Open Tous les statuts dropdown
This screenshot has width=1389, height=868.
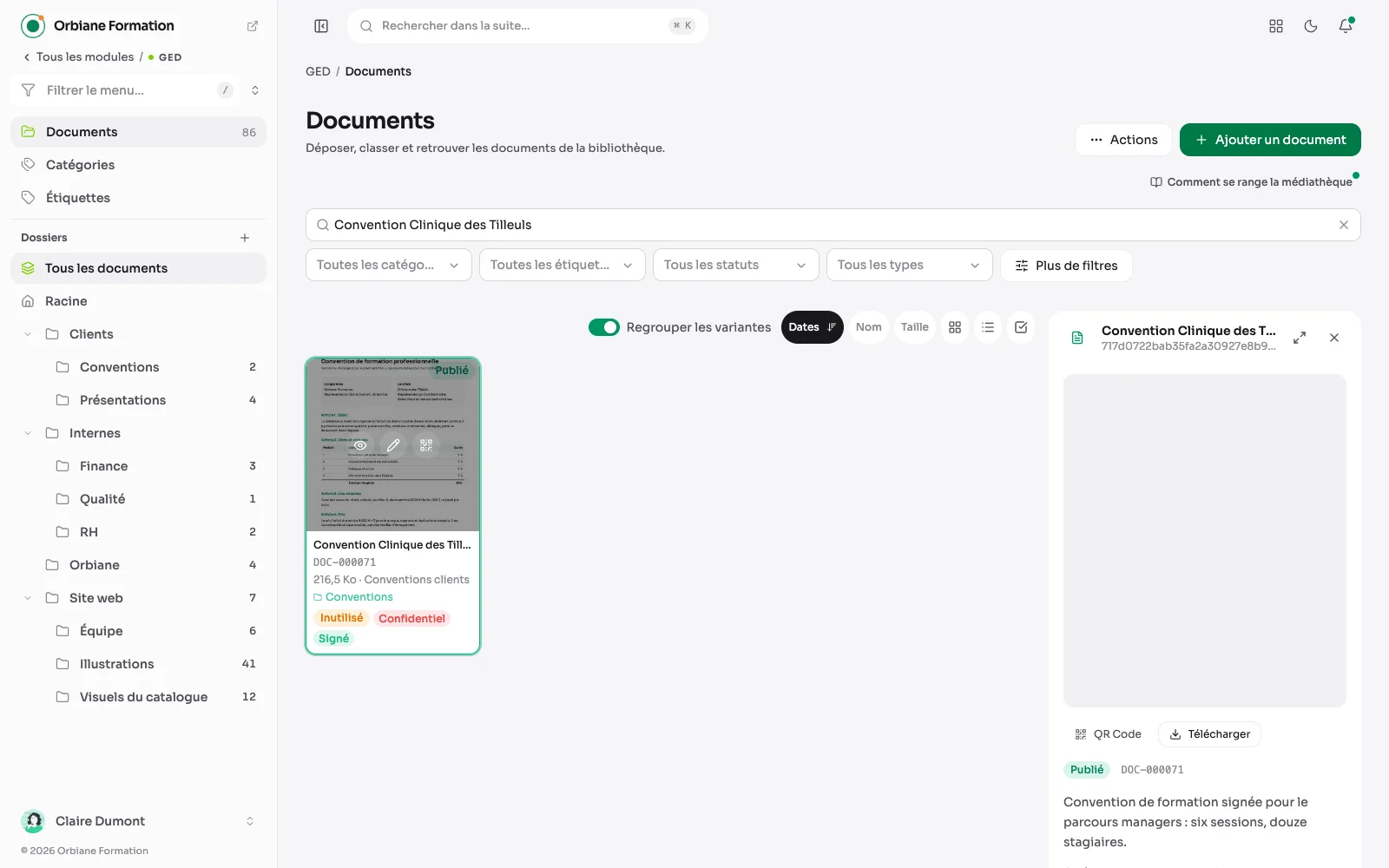(x=736, y=265)
